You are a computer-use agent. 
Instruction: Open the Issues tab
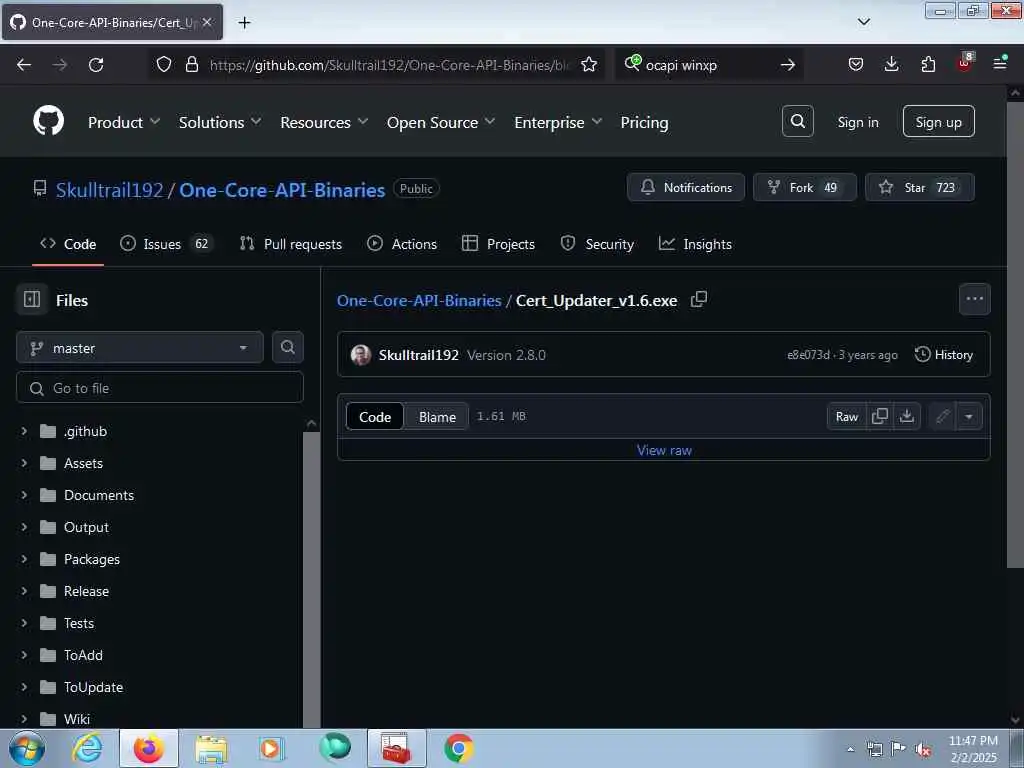[166, 244]
